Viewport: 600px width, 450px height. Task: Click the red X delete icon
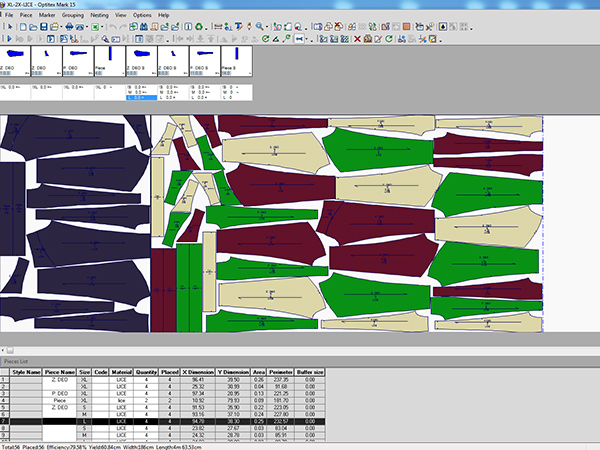point(357,39)
